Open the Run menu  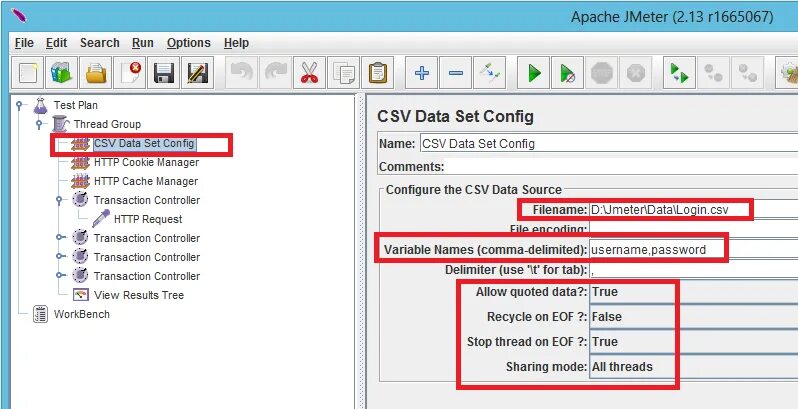(x=142, y=43)
